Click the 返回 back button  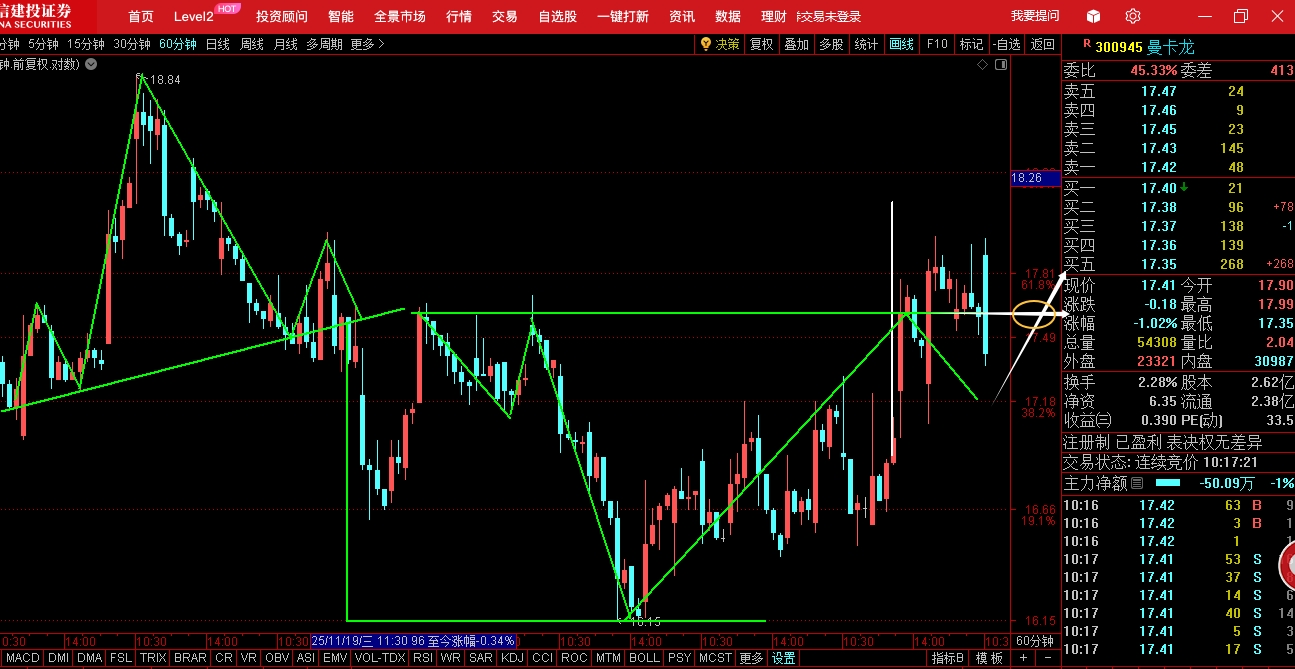point(1043,44)
